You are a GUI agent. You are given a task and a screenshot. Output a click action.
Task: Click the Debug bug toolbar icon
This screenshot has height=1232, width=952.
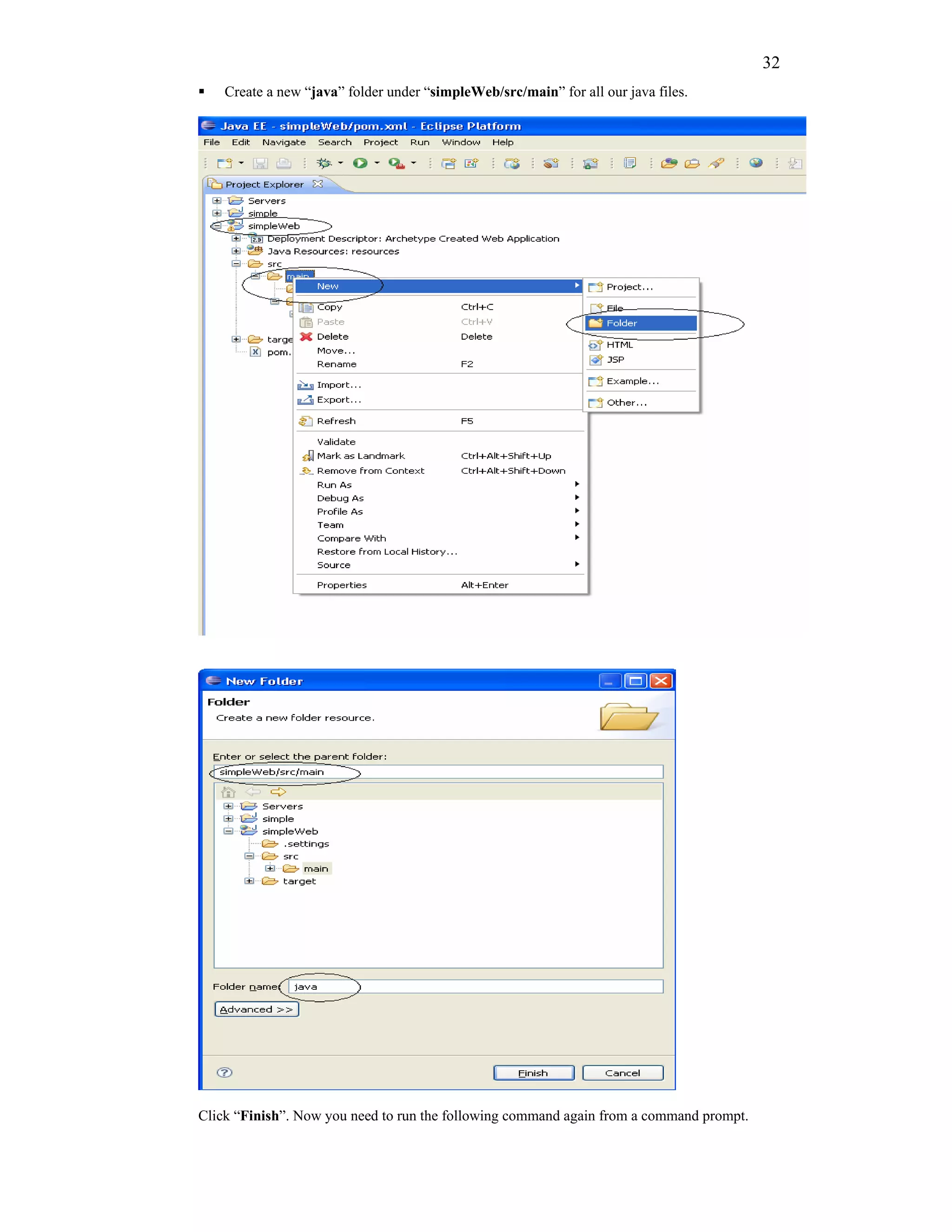pyautogui.click(x=324, y=164)
